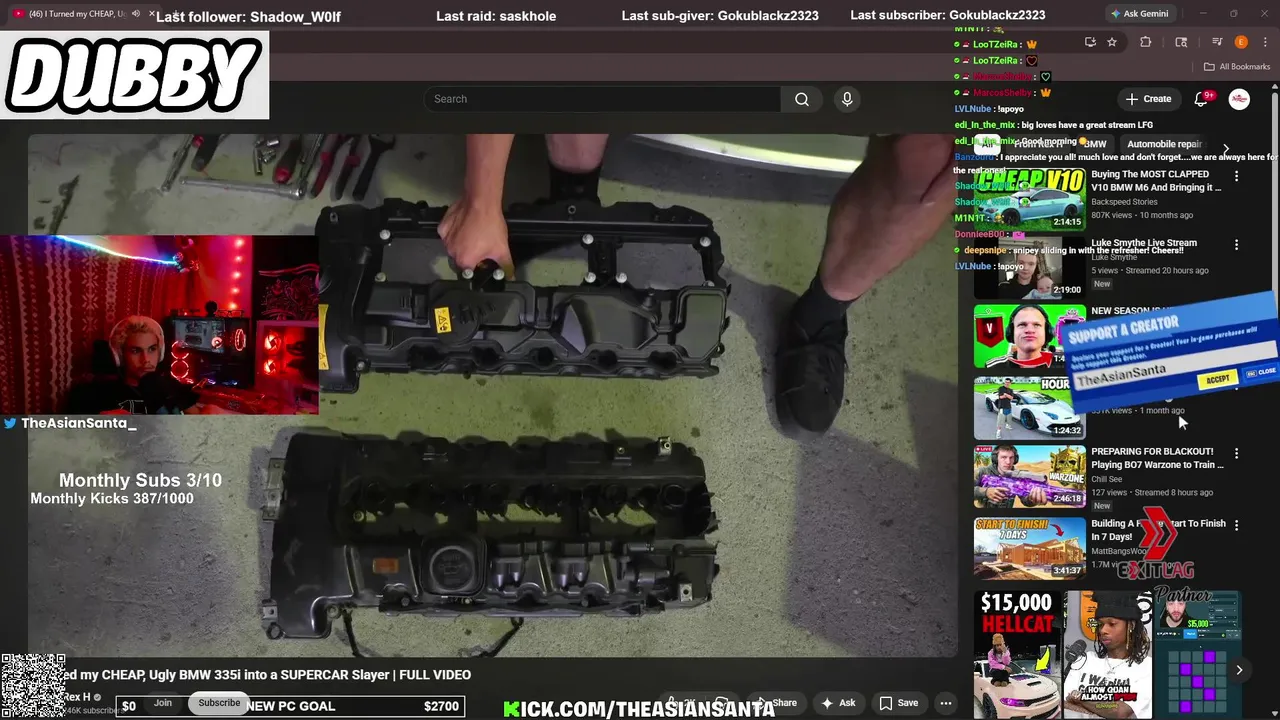
Task: Click the Create button
Action: [x=1148, y=99]
